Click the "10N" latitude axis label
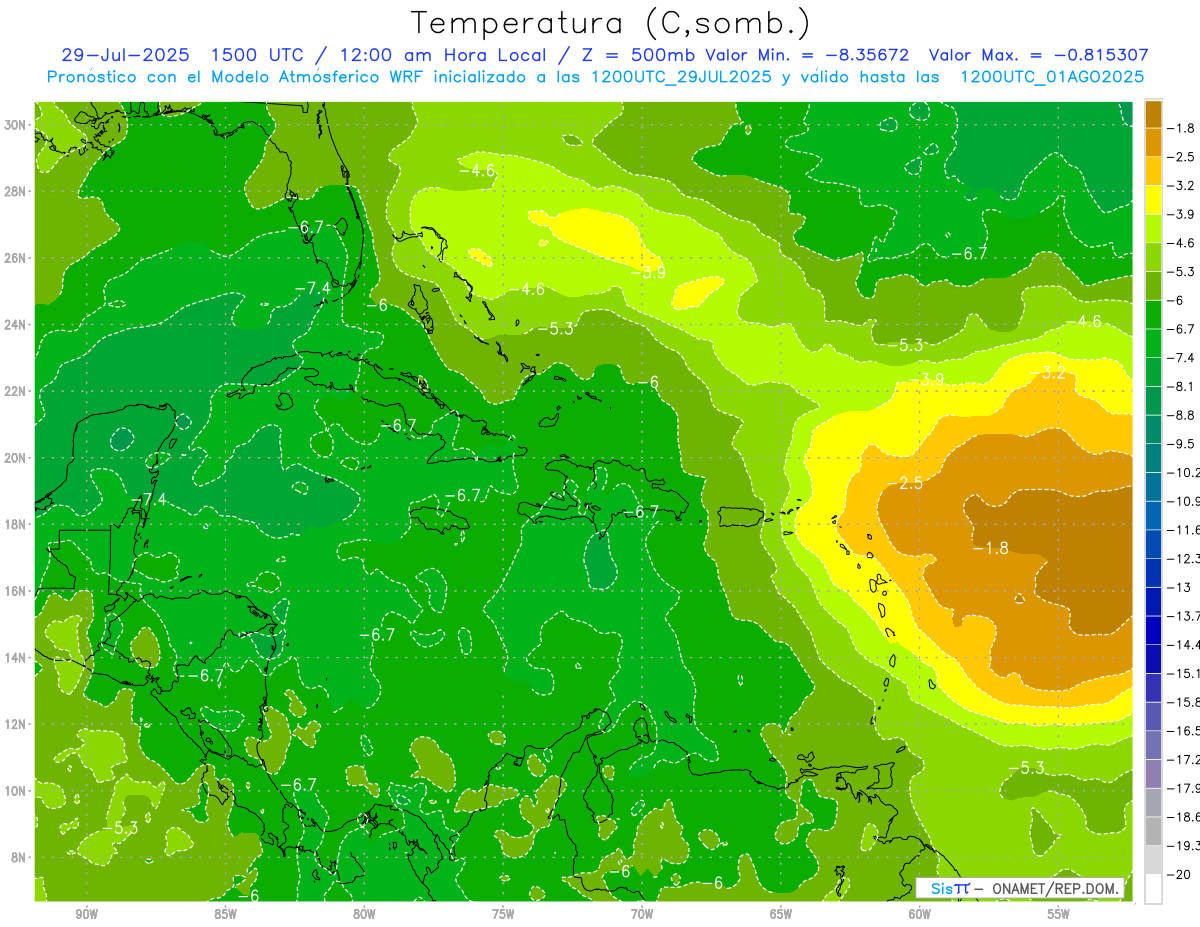 tap(17, 791)
